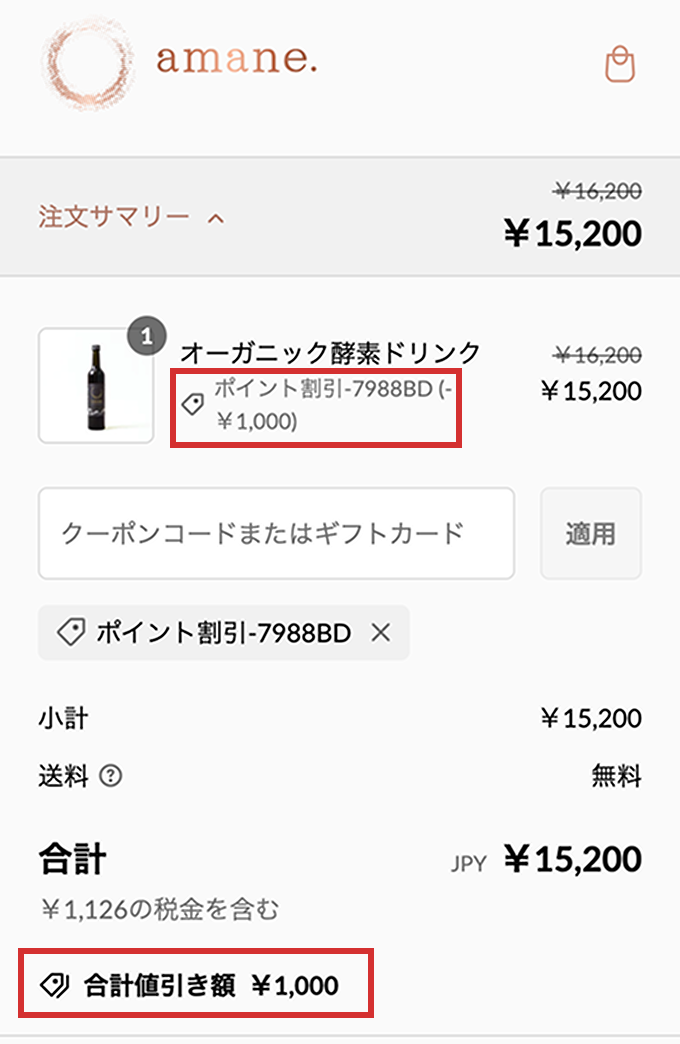Click the header total price ¥15,200
The image size is (680, 1044).
[x=572, y=233]
